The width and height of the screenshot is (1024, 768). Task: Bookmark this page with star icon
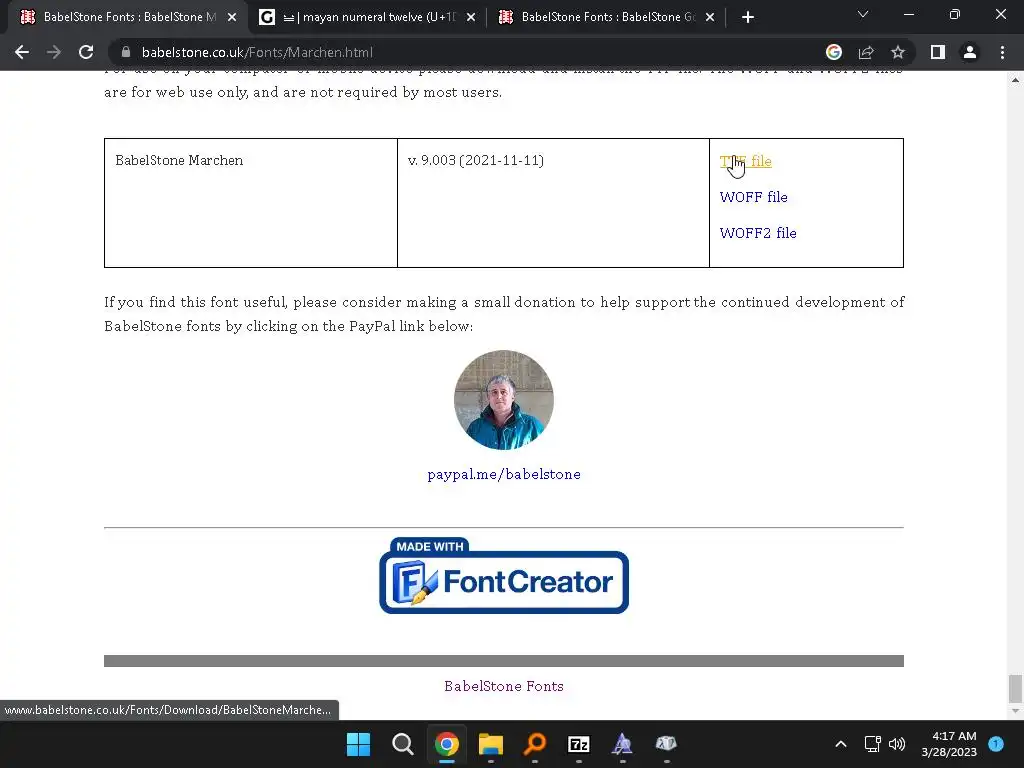(x=898, y=52)
